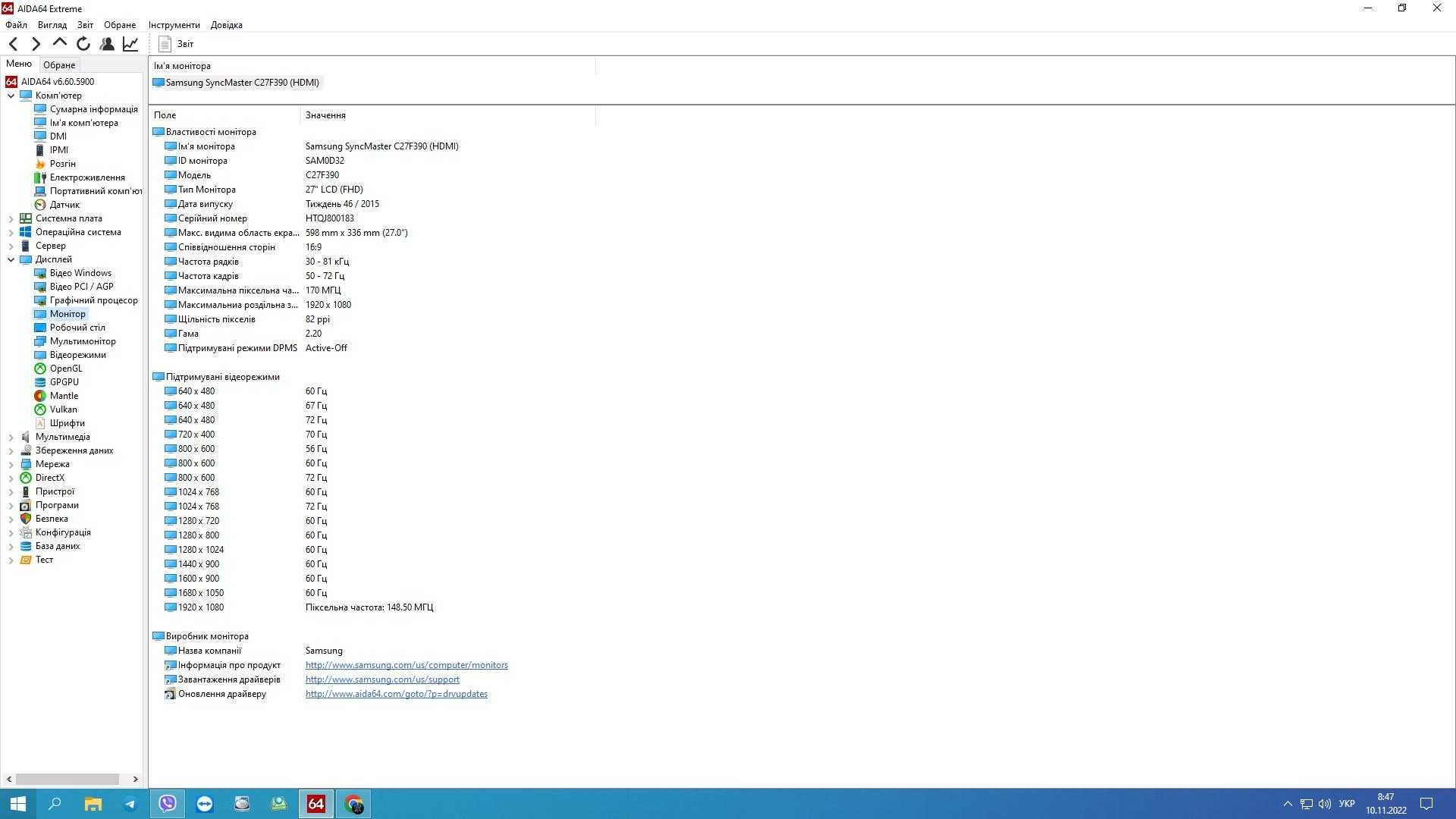Open the graph chart toolbar icon

tap(130, 44)
